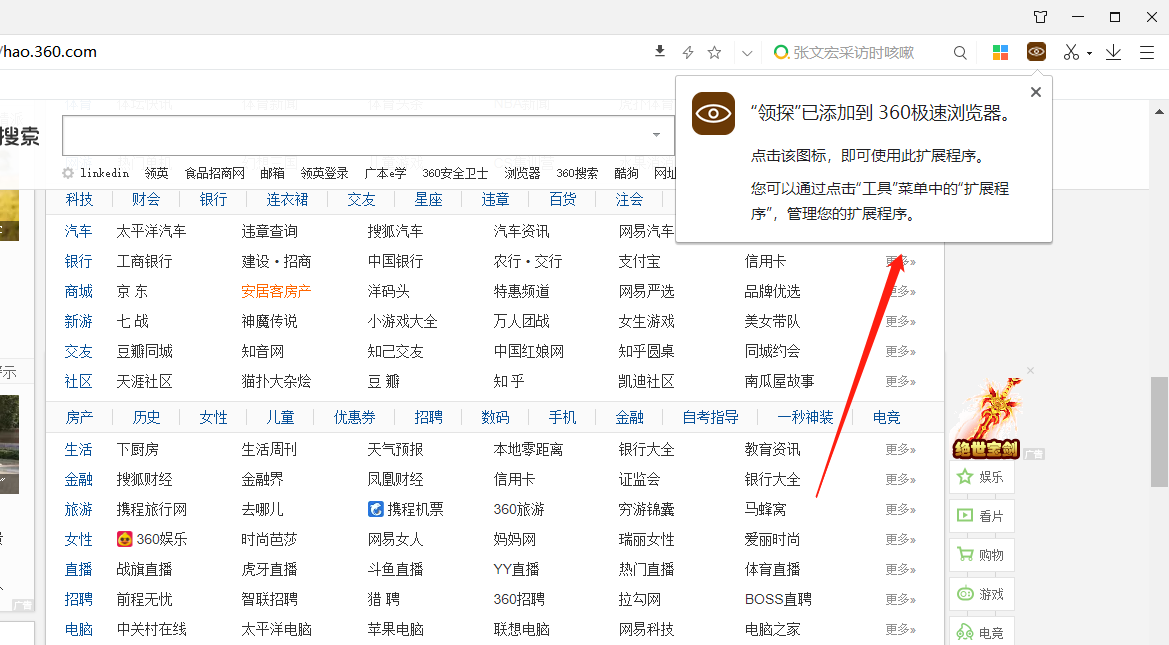Viewport: 1169px width, 645px height.
Task: Click the hao.360.com address bar URL
Action: tap(48, 52)
